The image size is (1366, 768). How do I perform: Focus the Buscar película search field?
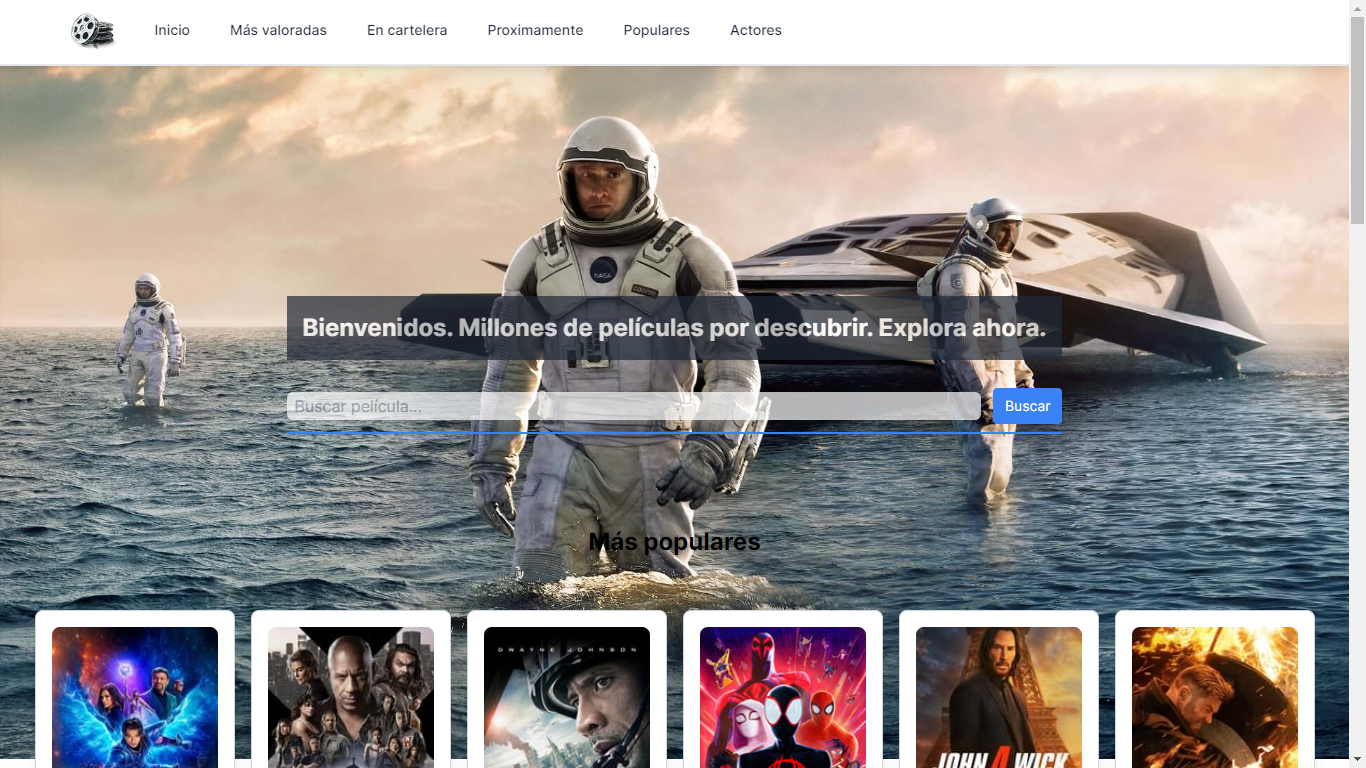634,406
